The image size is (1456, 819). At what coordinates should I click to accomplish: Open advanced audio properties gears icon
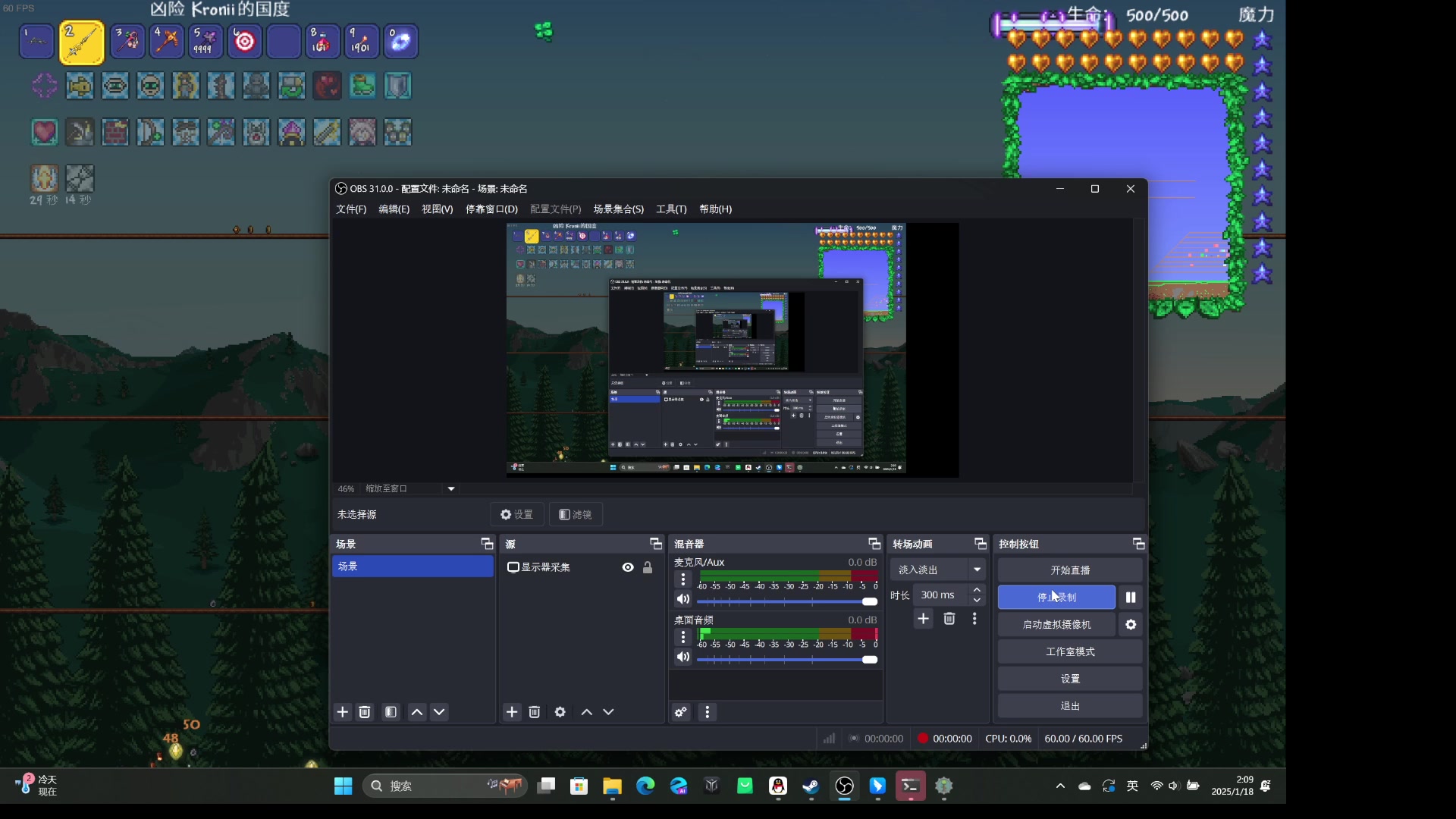(x=681, y=712)
